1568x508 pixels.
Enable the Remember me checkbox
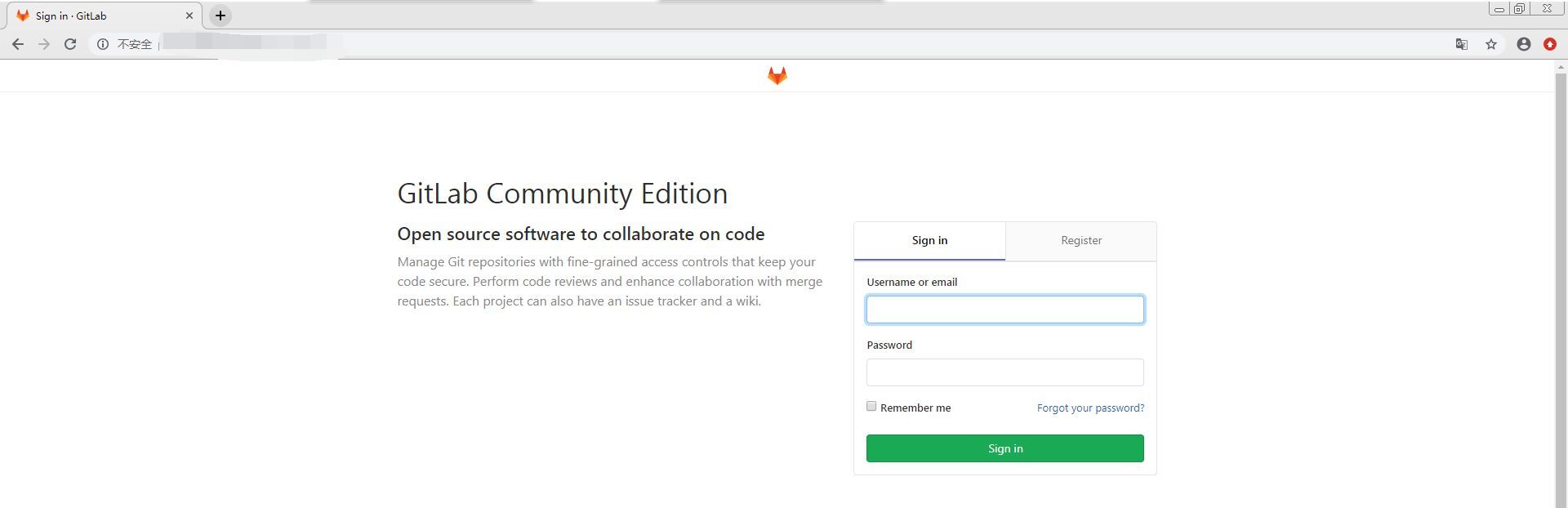coord(871,407)
